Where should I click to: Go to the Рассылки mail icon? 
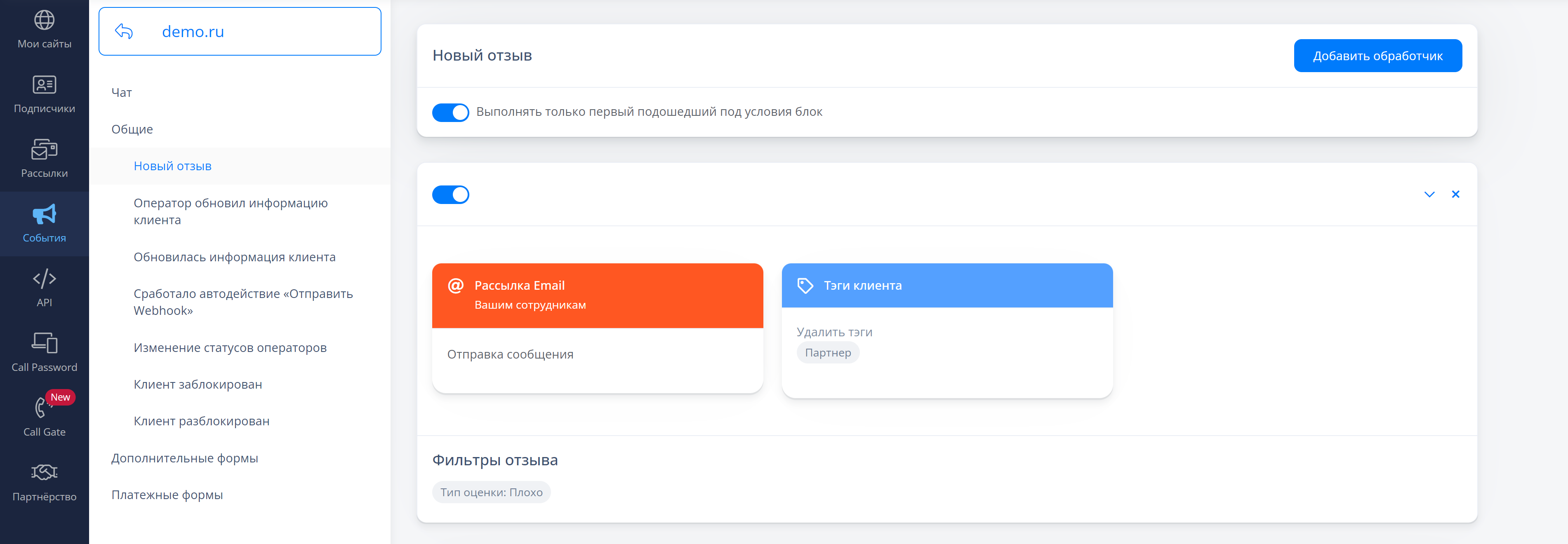click(x=44, y=150)
